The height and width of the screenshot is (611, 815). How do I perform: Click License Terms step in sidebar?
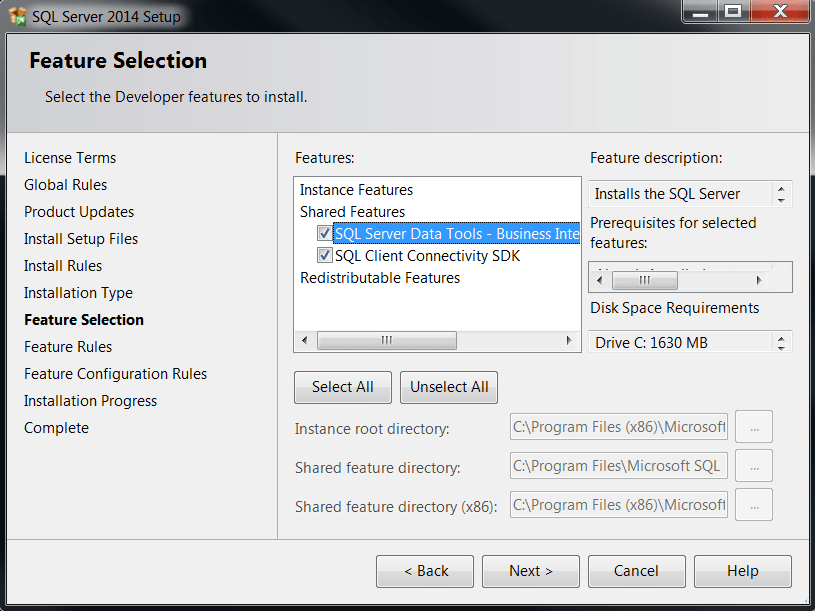tap(70, 157)
